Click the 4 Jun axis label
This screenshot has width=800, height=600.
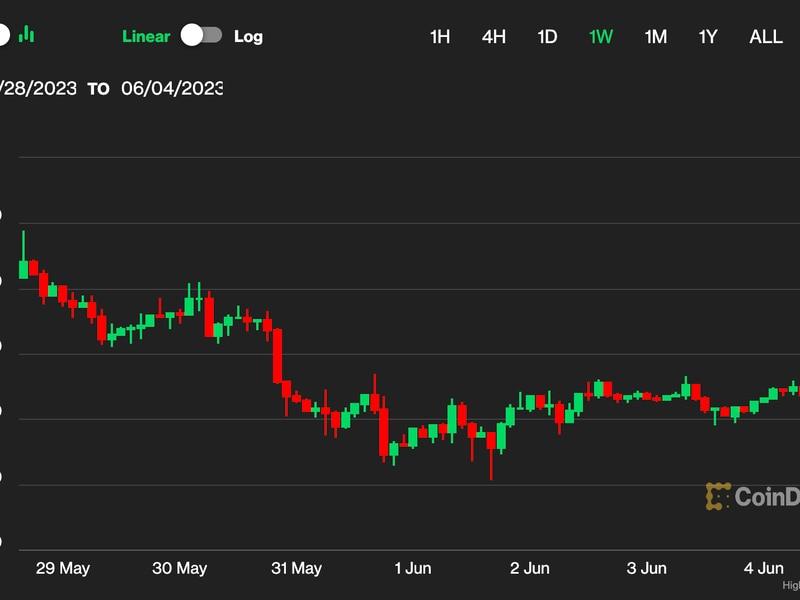click(x=763, y=568)
